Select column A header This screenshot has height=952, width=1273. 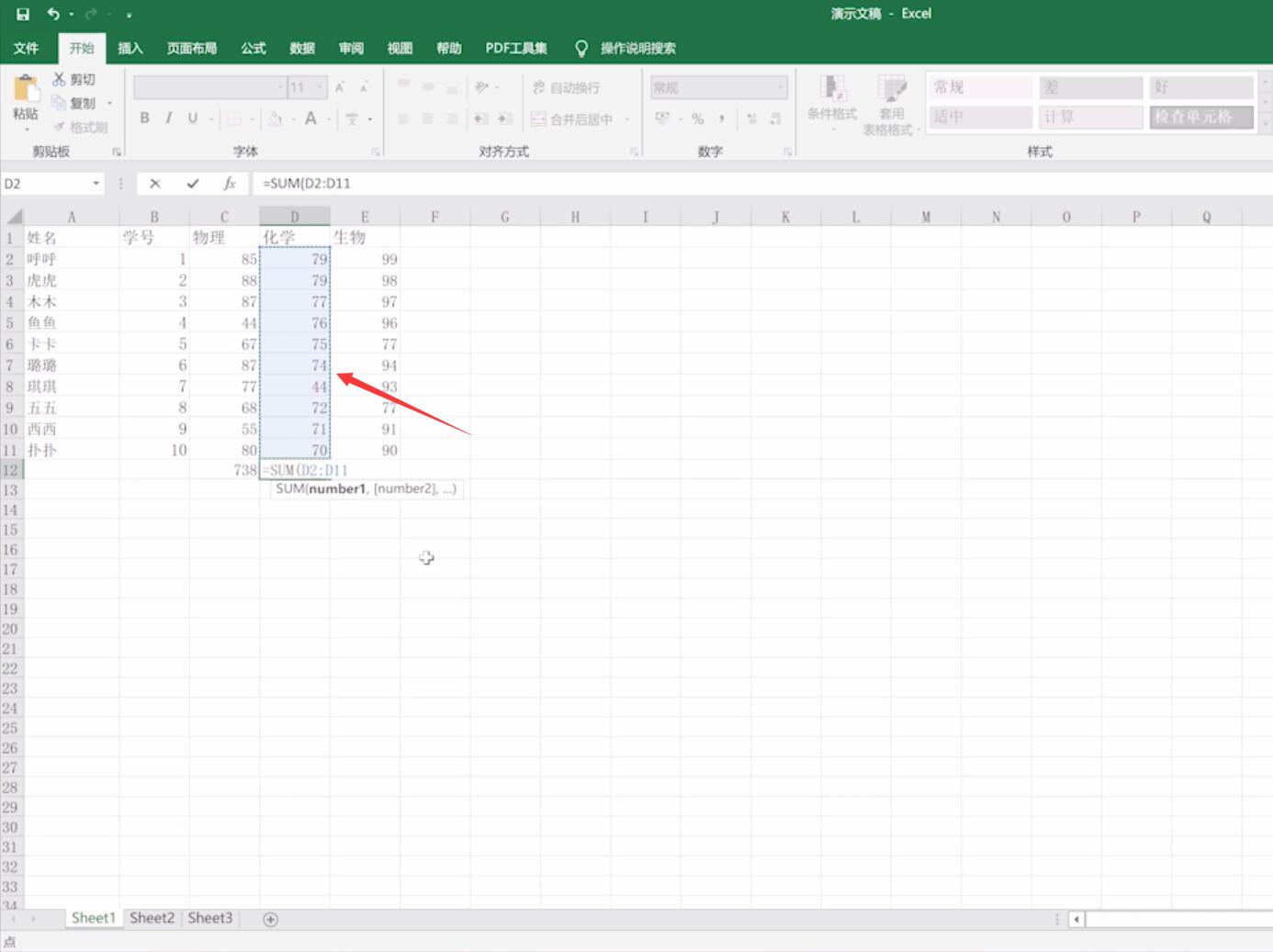[72, 217]
